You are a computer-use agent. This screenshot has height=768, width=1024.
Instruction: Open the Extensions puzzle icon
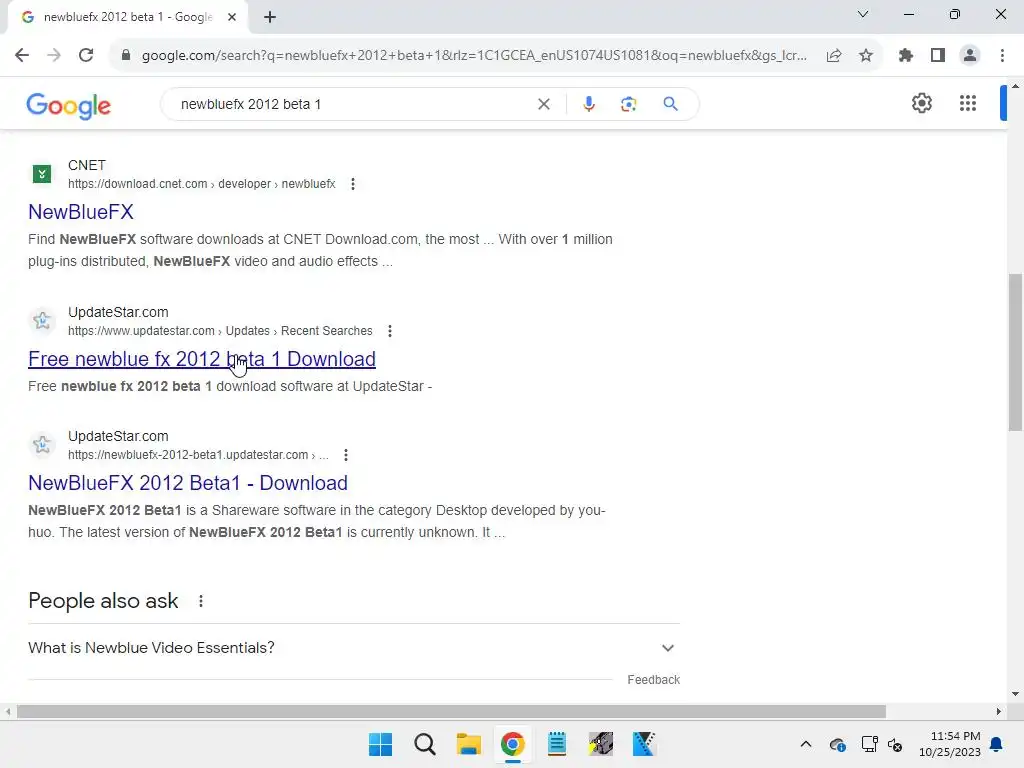pos(906,56)
